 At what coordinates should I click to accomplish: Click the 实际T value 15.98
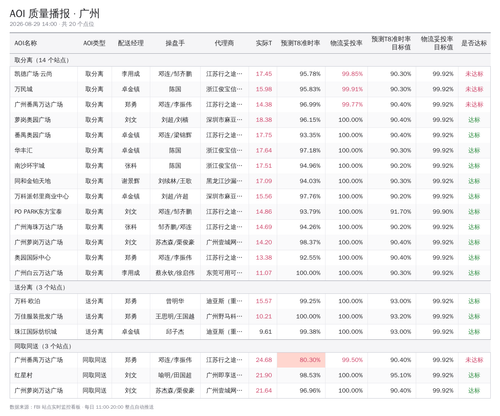point(264,89)
